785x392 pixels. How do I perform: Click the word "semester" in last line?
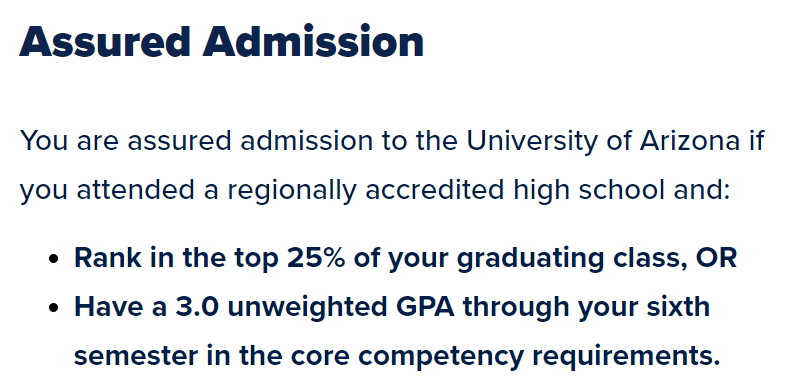[x=136, y=356]
